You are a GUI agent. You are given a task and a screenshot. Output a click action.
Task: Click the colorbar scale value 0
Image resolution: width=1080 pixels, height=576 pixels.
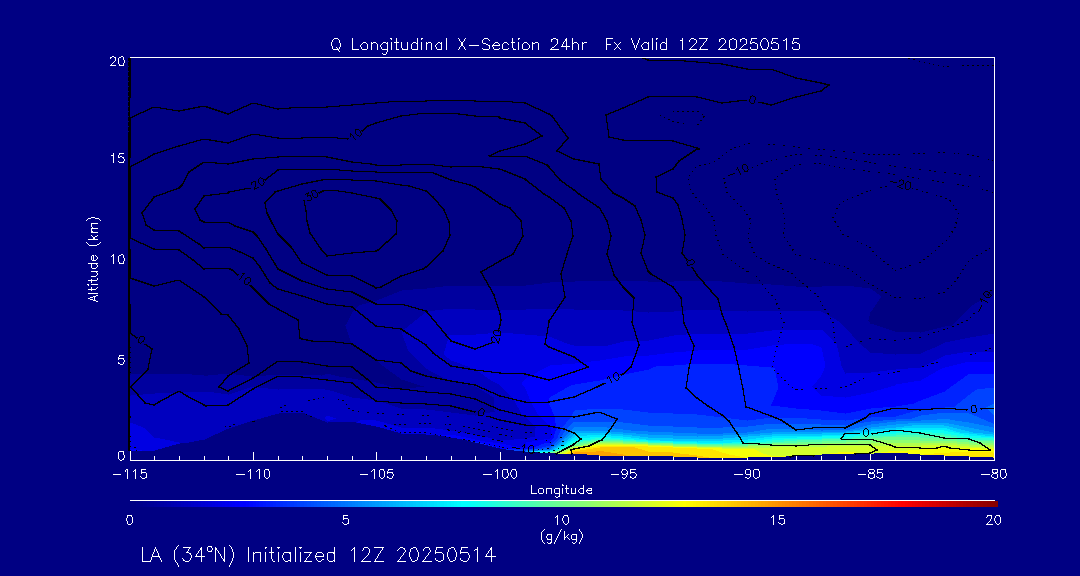[129, 522]
